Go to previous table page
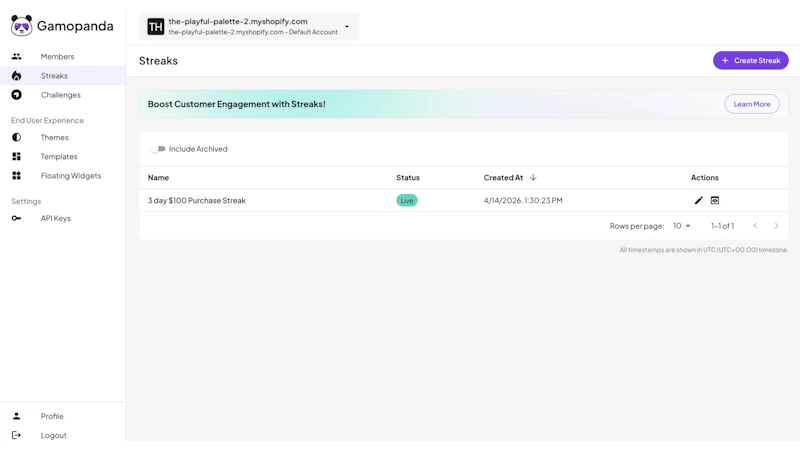The height and width of the screenshot is (450, 800). point(755,226)
